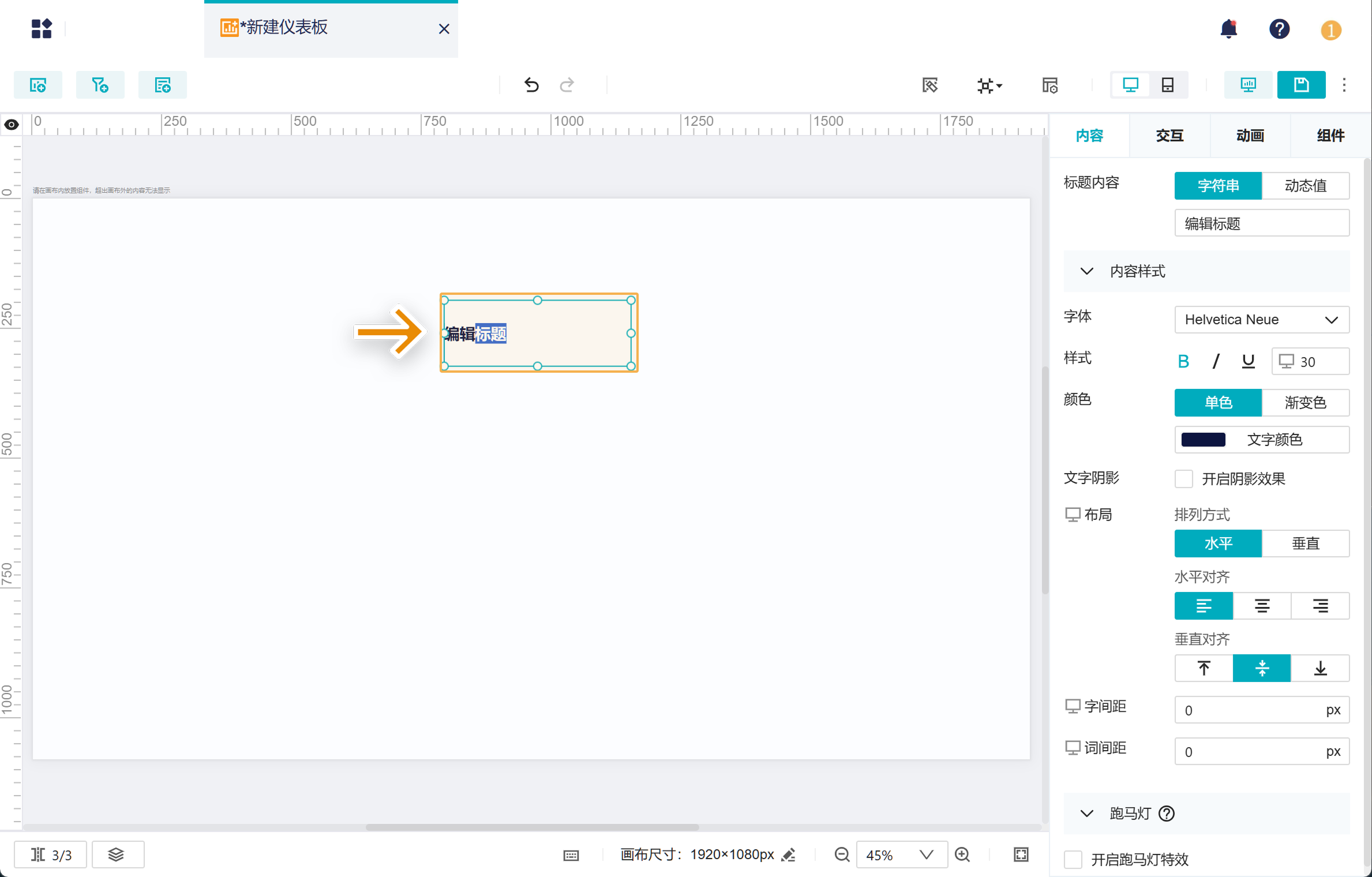Switch to the 交互 tab
The image size is (1372, 877).
(1169, 136)
